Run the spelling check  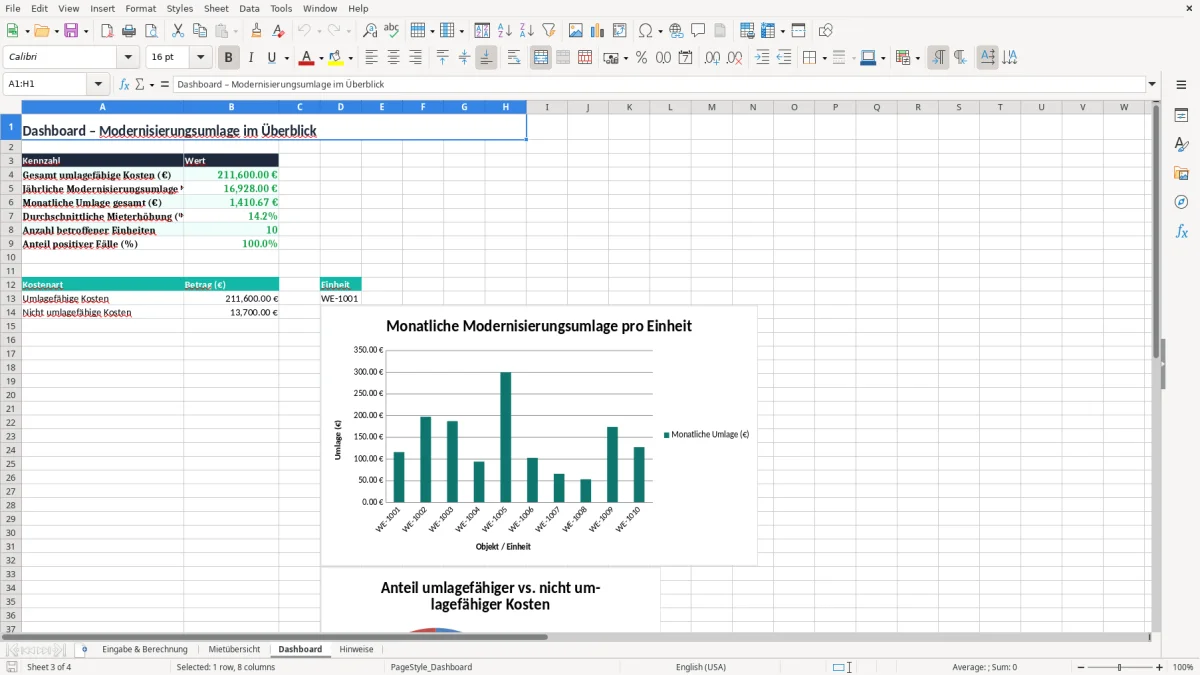tap(392, 31)
